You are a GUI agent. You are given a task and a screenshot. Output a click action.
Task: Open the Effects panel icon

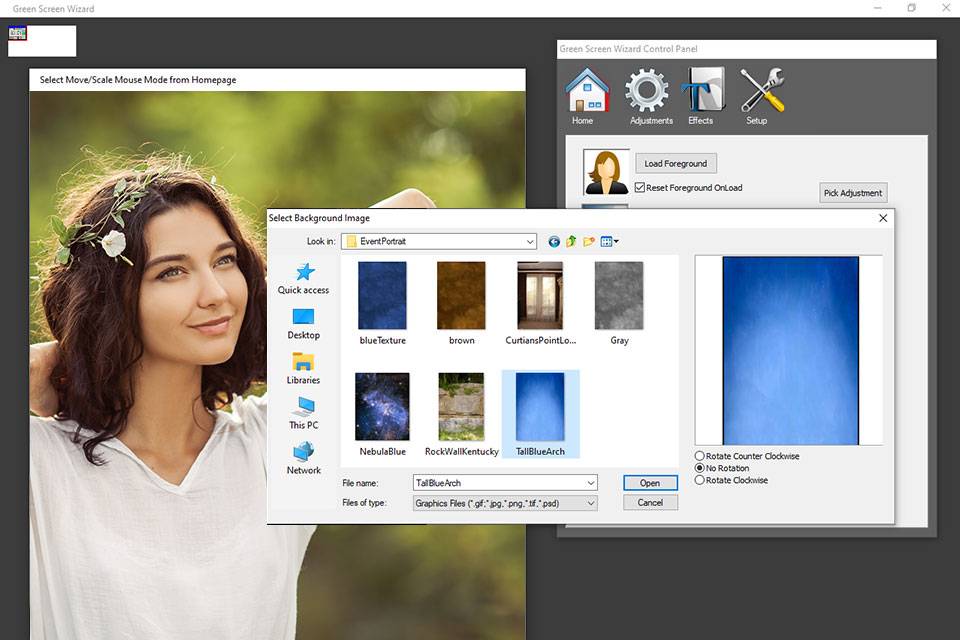pyautogui.click(x=702, y=91)
